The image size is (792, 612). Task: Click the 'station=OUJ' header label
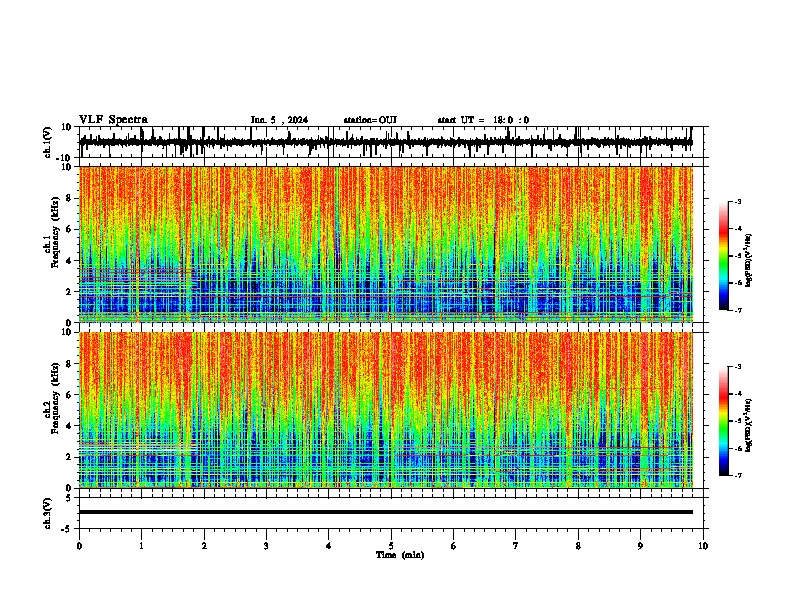pos(370,120)
